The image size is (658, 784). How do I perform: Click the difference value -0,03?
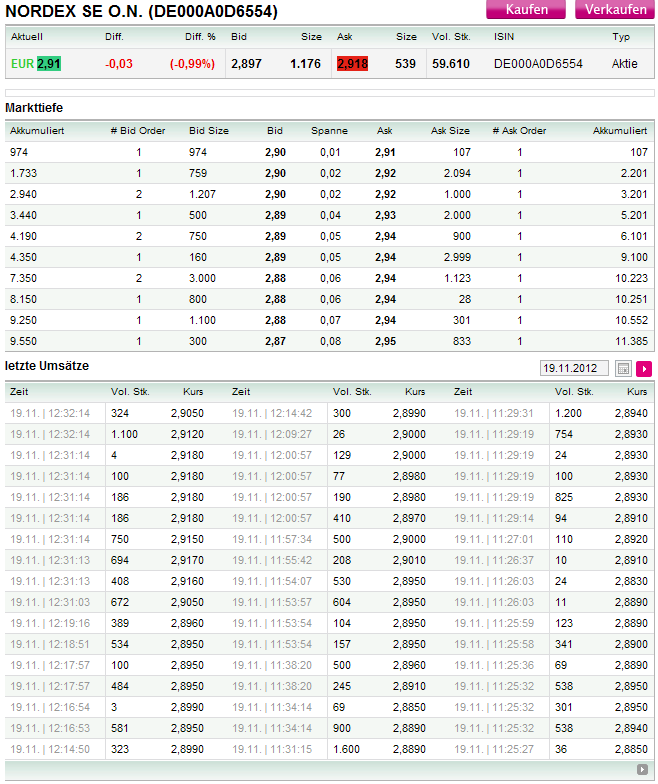[118, 64]
